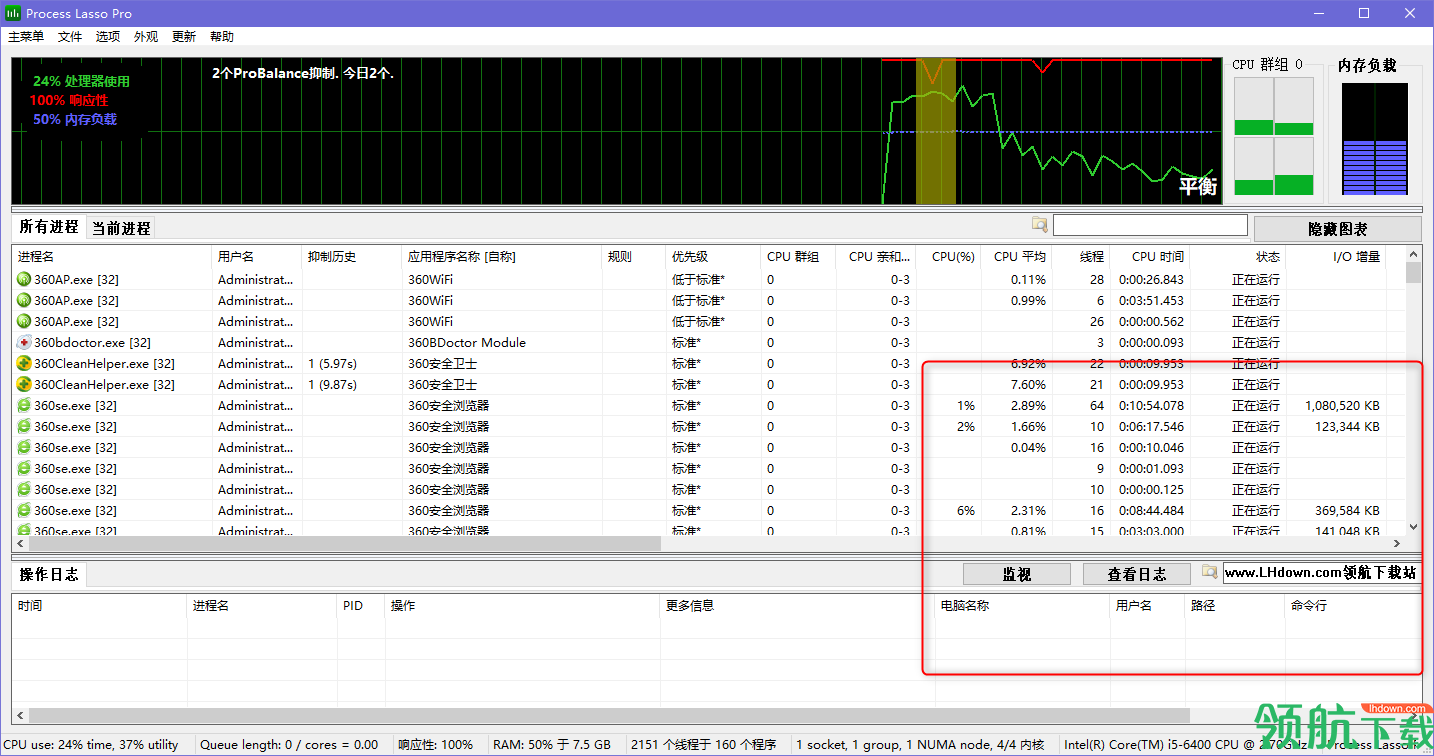Click the search icon beside the log filter box
The height and width of the screenshot is (756, 1434).
1210,572
